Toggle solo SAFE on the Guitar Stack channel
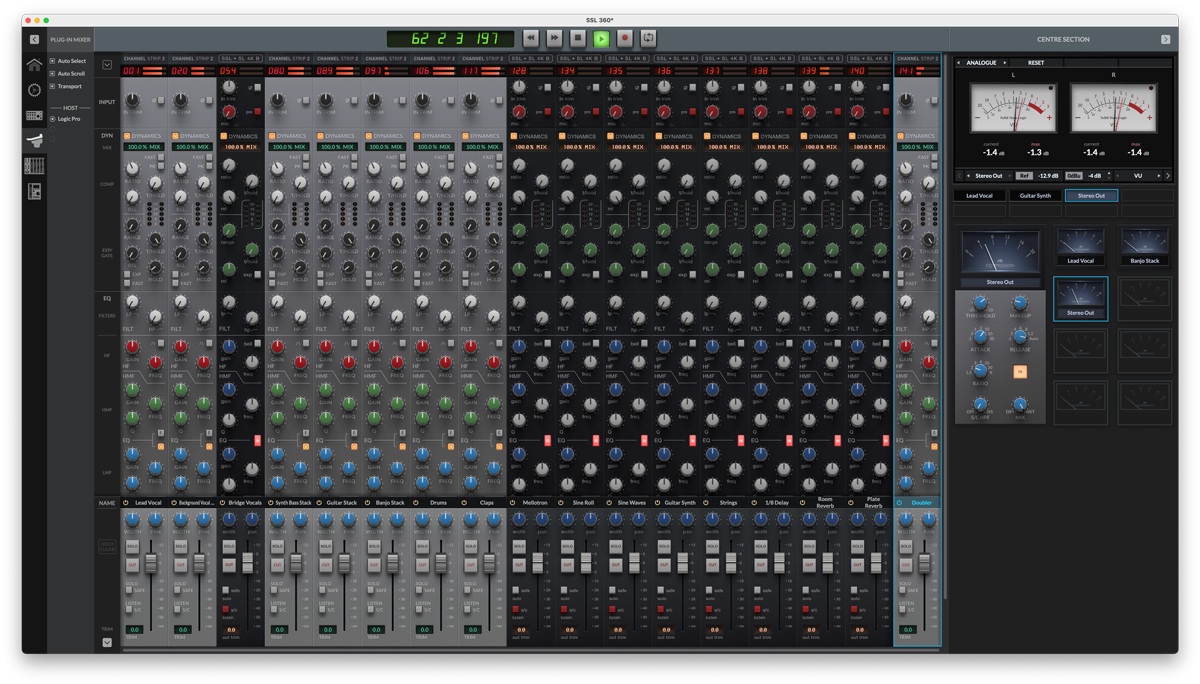This screenshot has width=1200, height=684. [322, 591]
